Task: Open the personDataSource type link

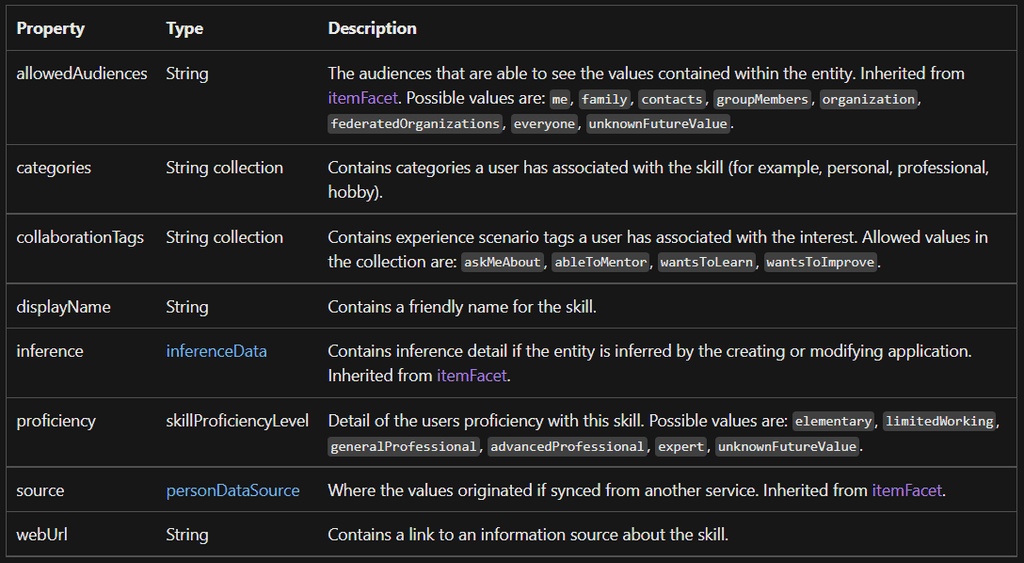Action: tap(232, 491)
